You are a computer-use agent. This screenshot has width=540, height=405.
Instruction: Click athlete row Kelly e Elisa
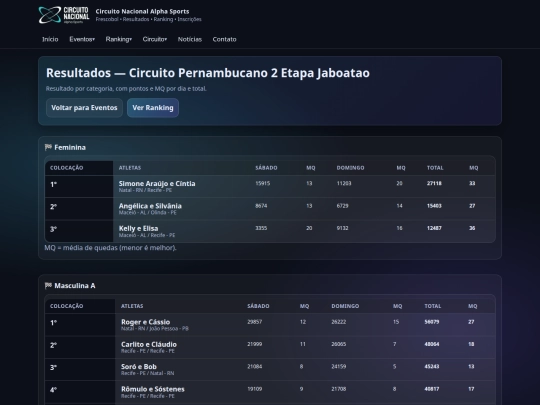[x=270, y=231]
